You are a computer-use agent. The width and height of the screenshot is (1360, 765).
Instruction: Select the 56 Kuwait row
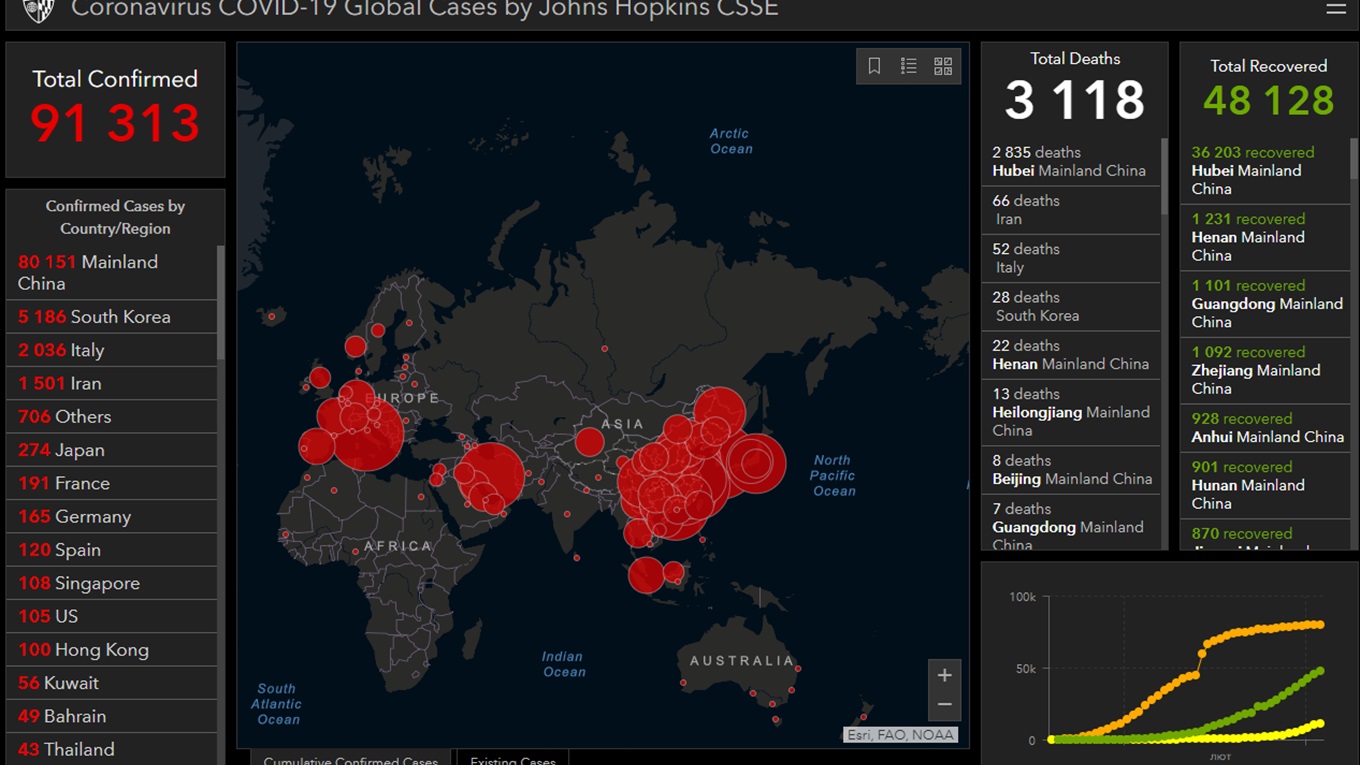point(112,683)
